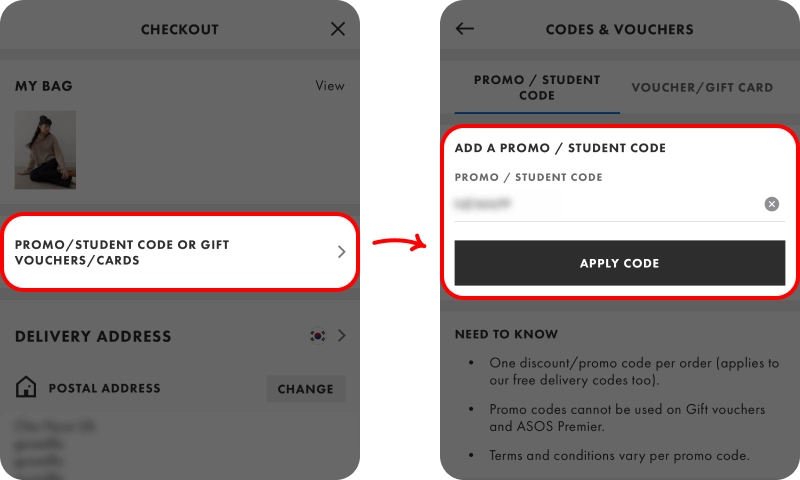Click the My Bag heading

click(43, 86)
